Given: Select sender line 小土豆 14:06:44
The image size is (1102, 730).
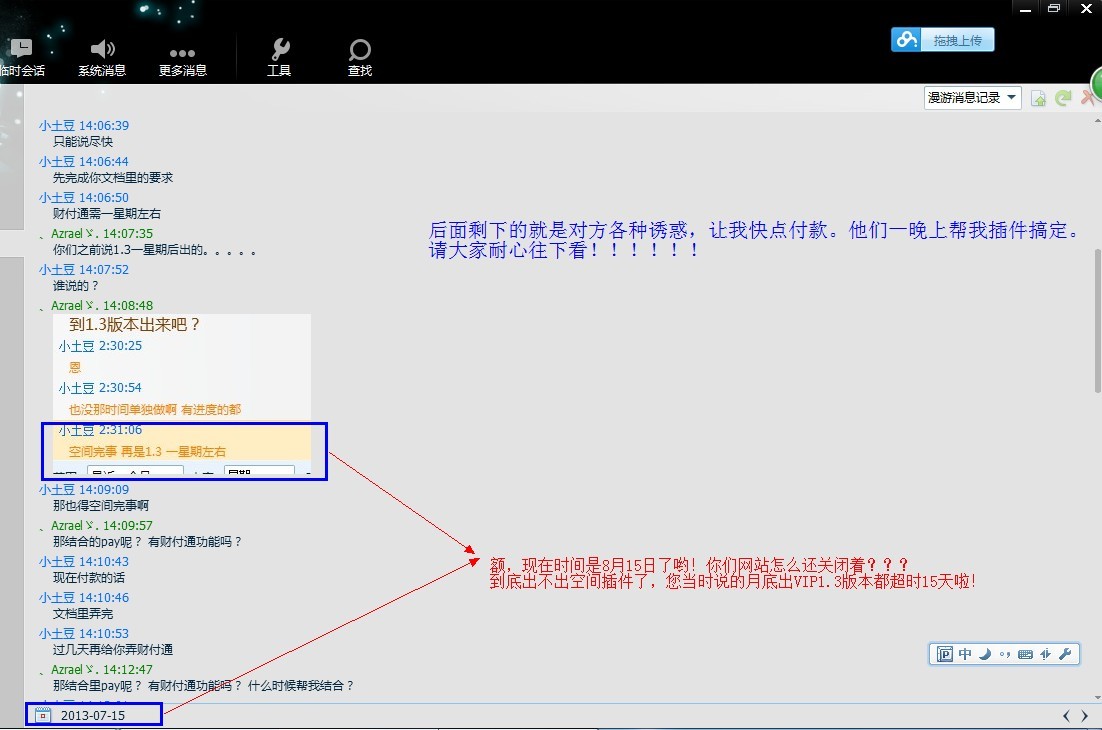Looking at the screenshot, I should [x=84, y=162].
